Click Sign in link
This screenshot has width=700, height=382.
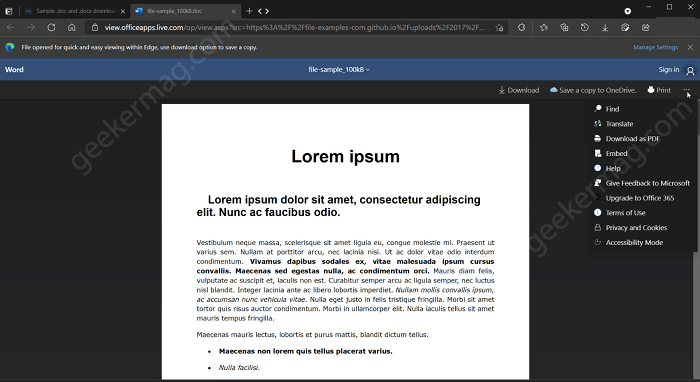point(668,70)
